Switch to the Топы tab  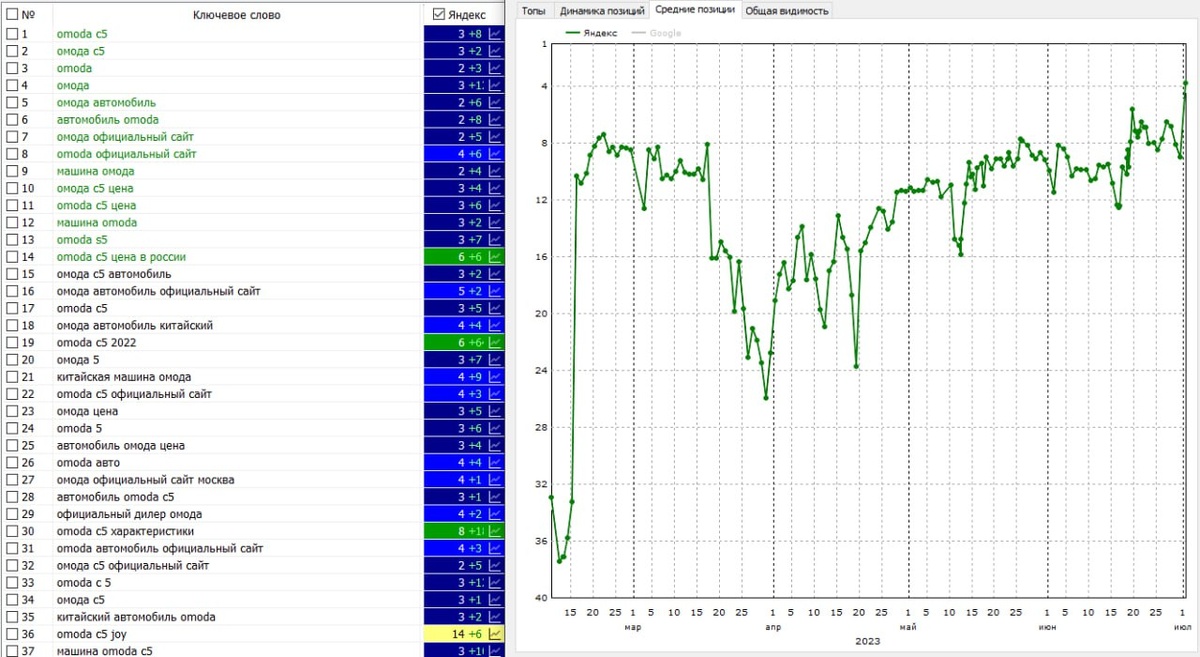(x=534, y=10)
